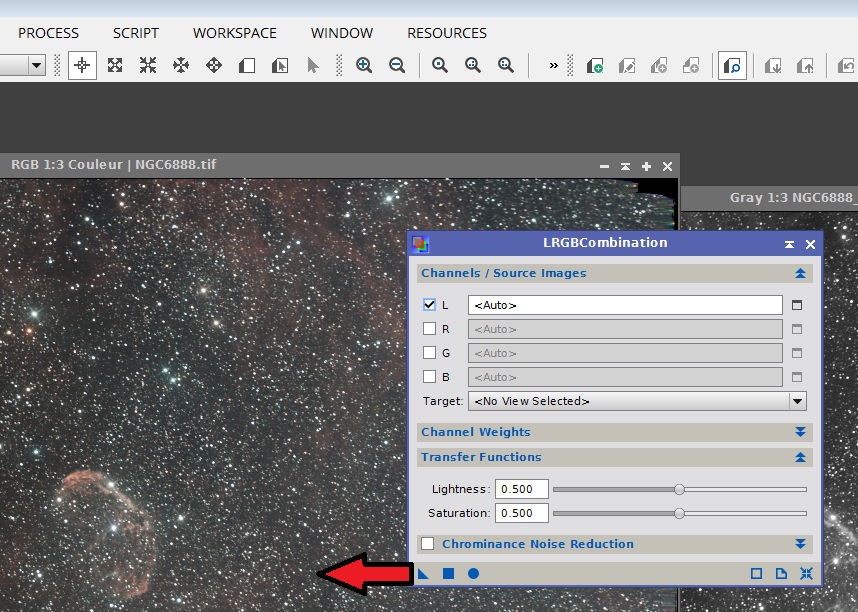This screenshot has width=858, height=612.
Task: Show more toolbar items via chevron
Action: click(553, 66)
